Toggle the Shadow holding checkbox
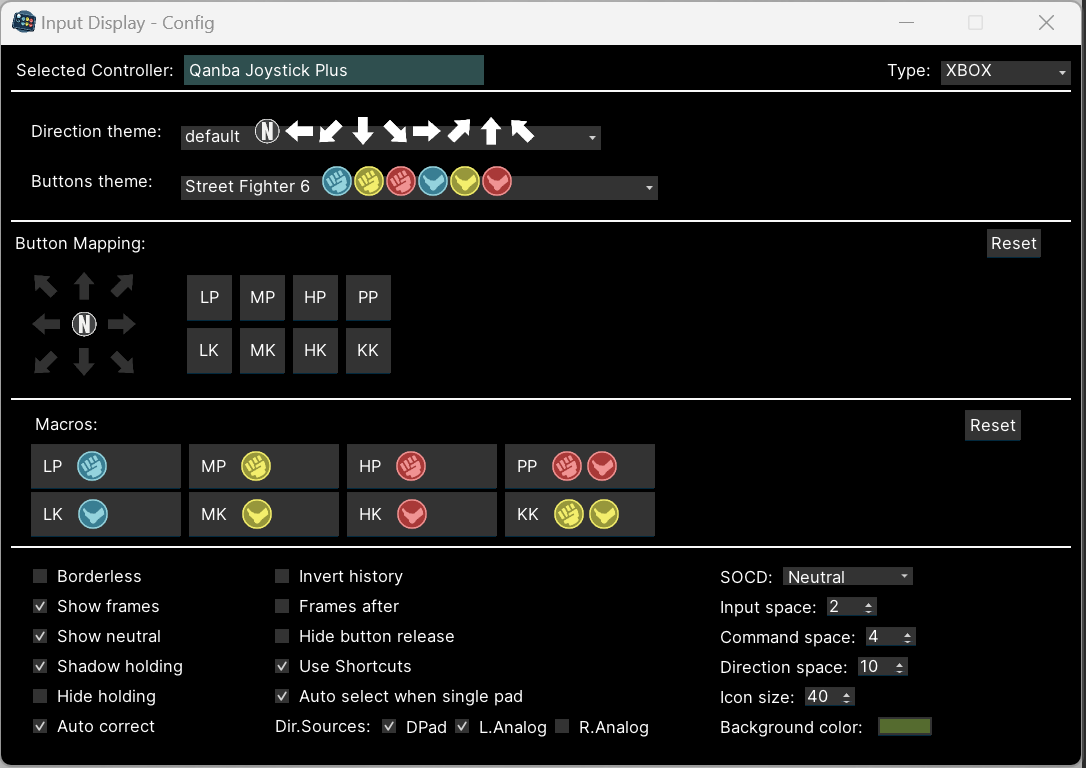This screenshot has width=1086, height=768. 40,666
